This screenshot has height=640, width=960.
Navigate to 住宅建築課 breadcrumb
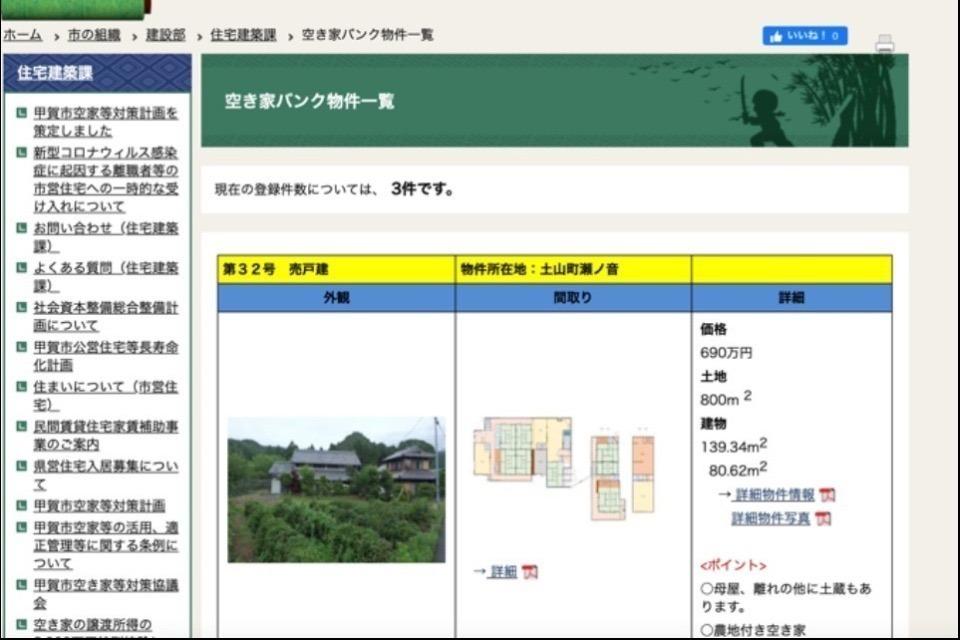[x=243, y=35]
